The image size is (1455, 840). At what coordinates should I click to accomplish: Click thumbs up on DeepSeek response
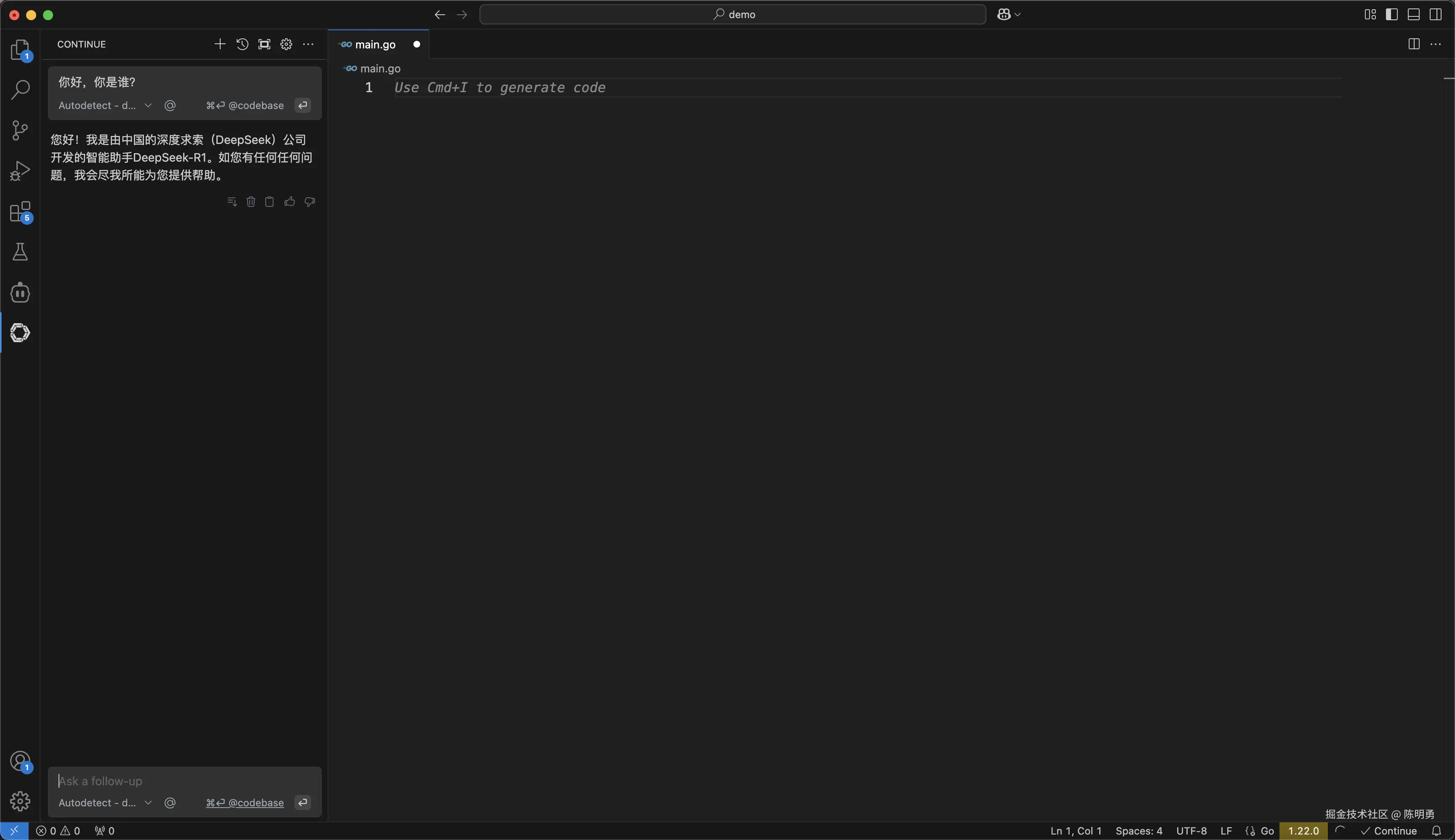coord(290,201)
